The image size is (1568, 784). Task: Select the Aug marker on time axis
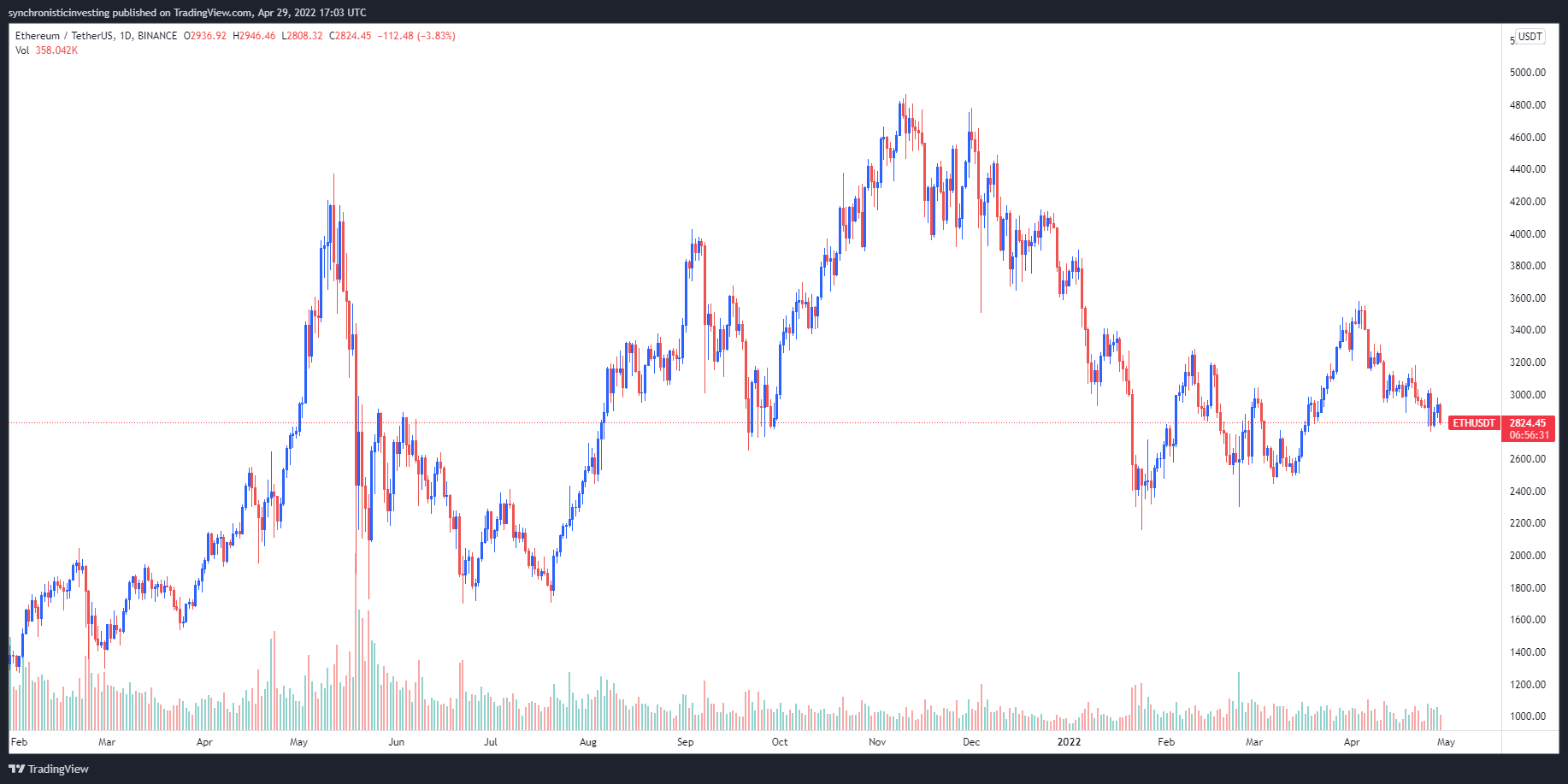588,742
